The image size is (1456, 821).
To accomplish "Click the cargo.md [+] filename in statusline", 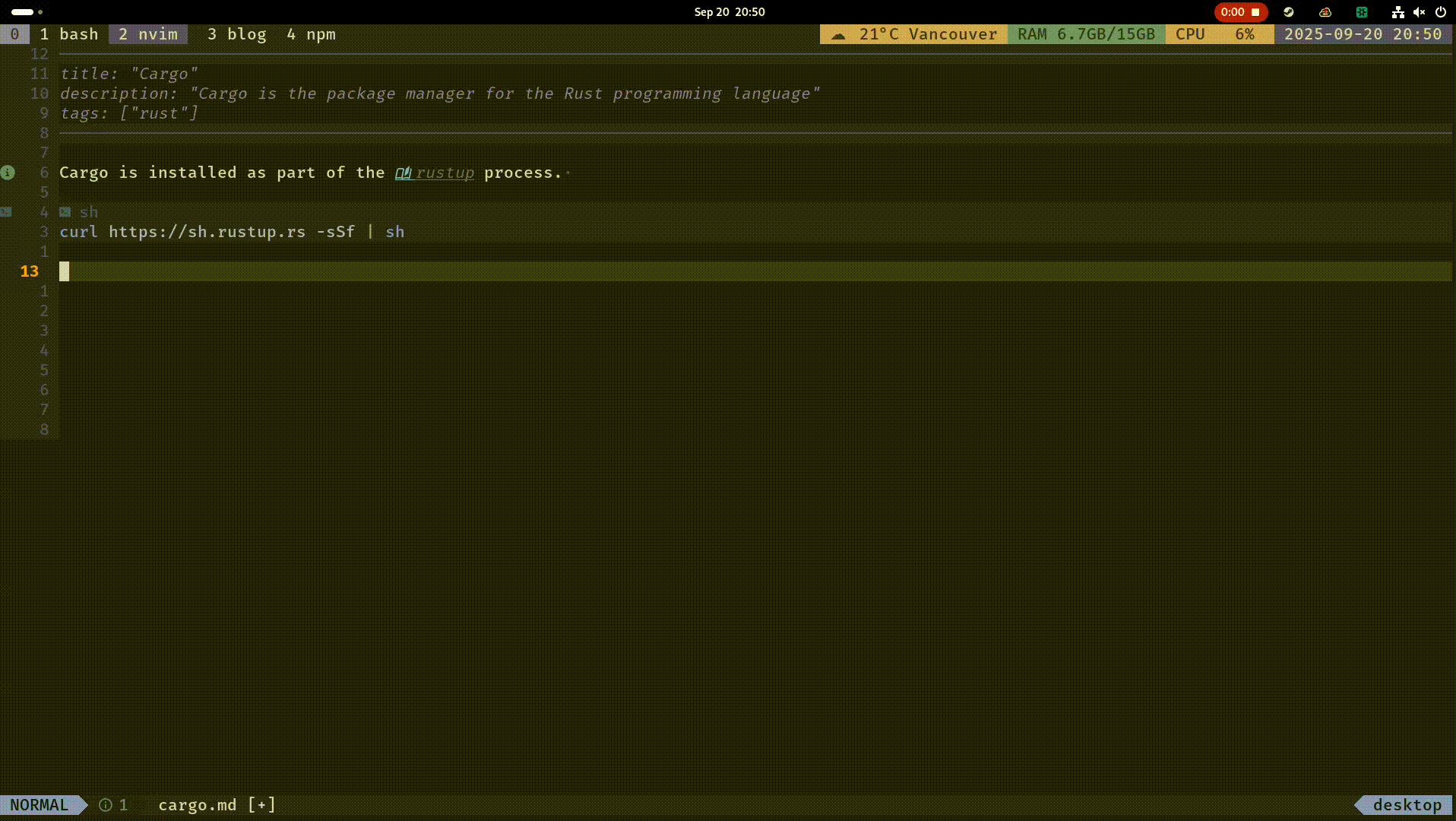I will (217, 805).
